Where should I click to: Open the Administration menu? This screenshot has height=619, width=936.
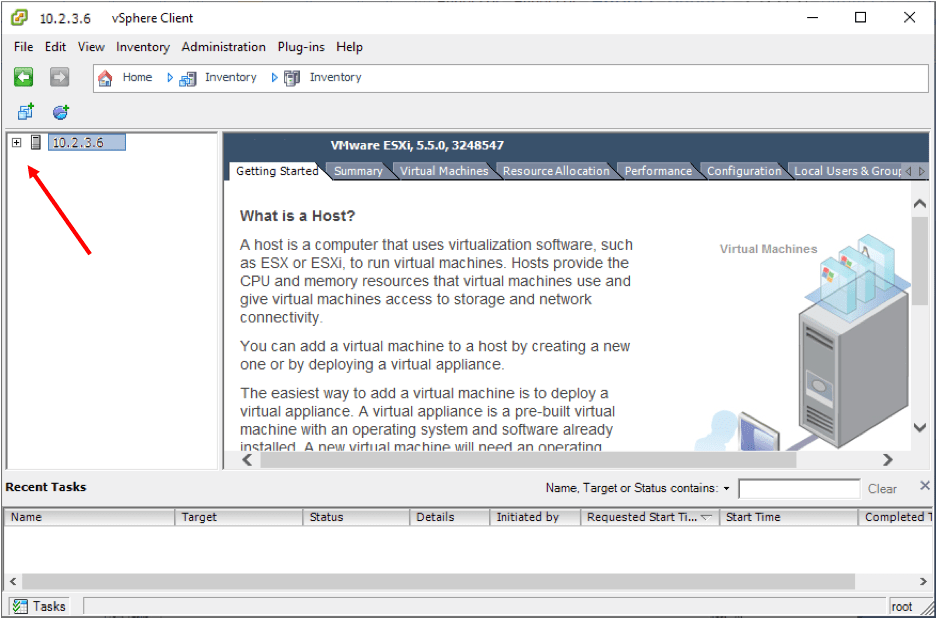pos(224,47)
